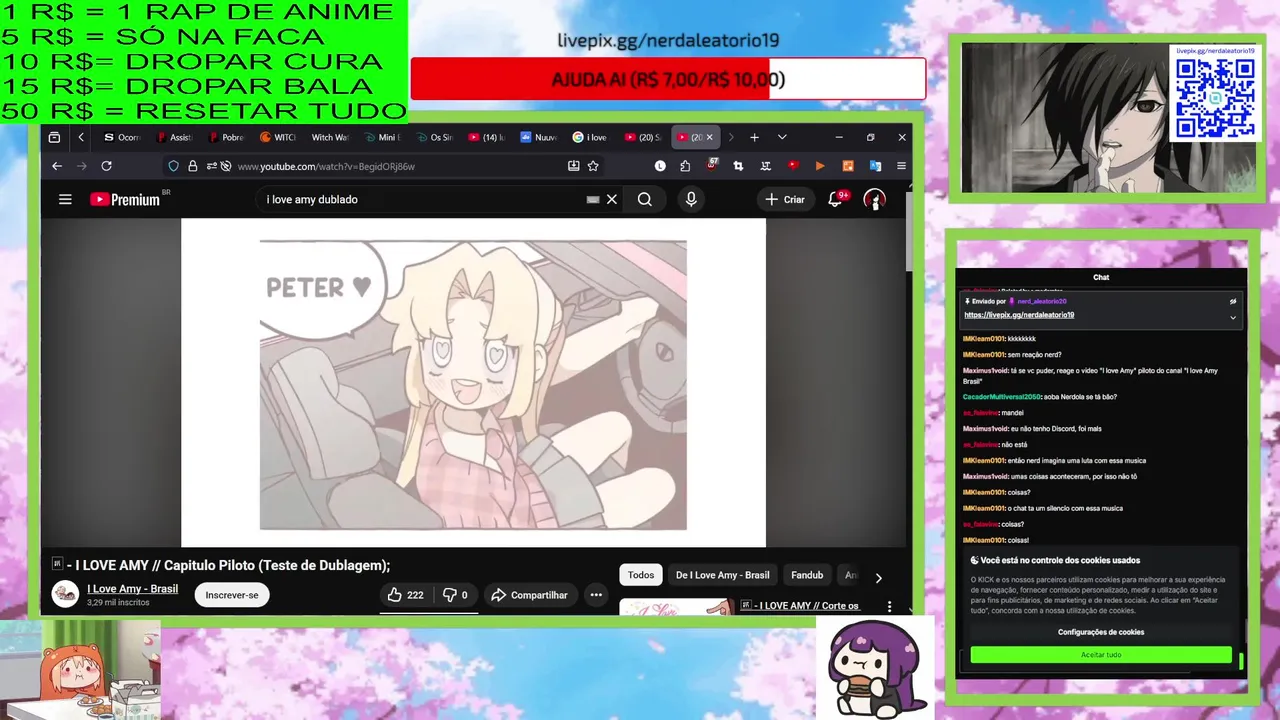Click the crop screenshot extension icon

coord(738,166)
